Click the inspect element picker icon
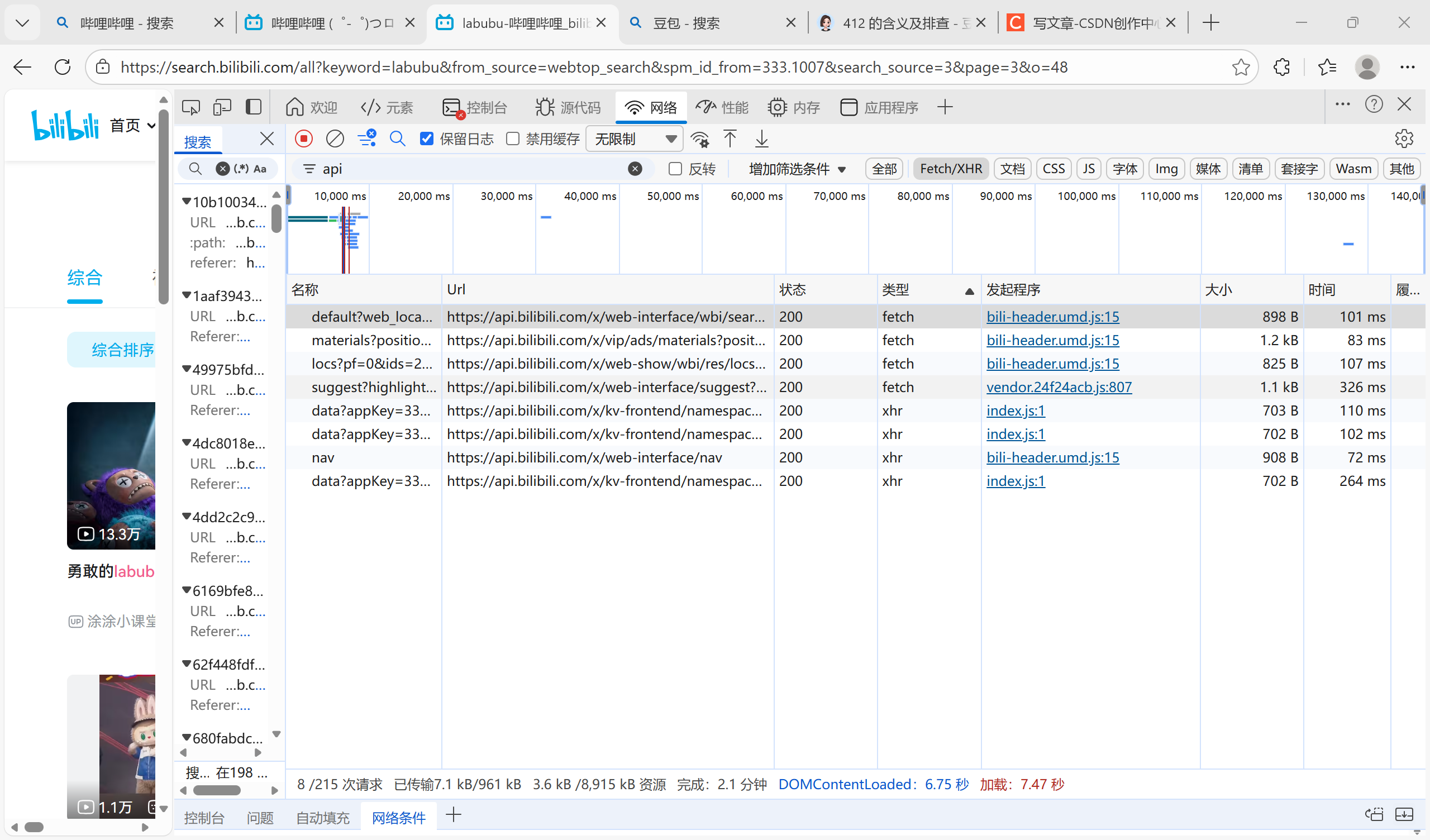The height and width of the screenshot is (840, 1430). pyautogui.click(x=190, y=107)
